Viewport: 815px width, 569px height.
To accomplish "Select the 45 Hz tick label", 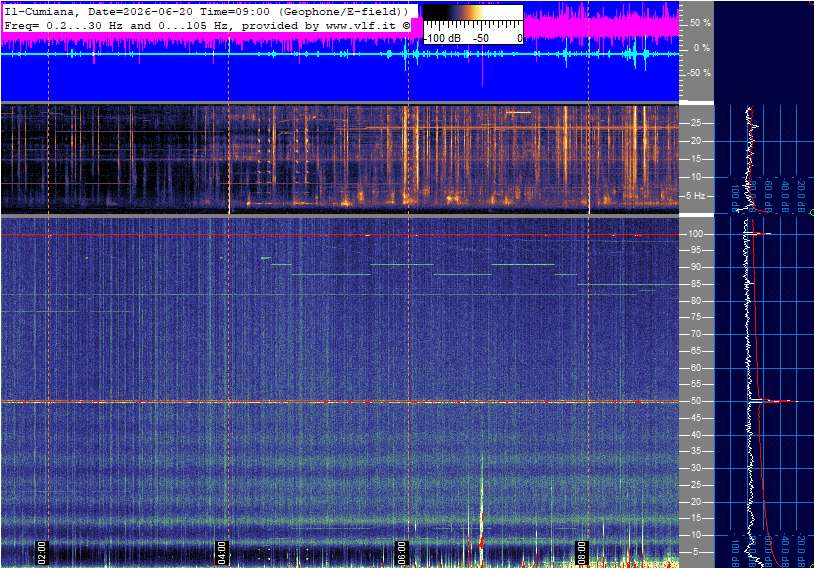I will click(x=695, y=418).
